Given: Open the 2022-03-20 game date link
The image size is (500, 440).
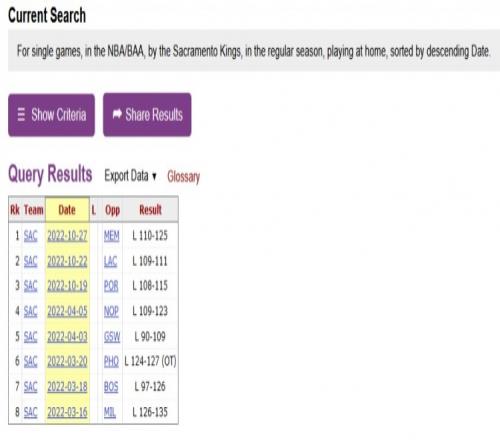Looking at the screenshot, I should 67,361.
